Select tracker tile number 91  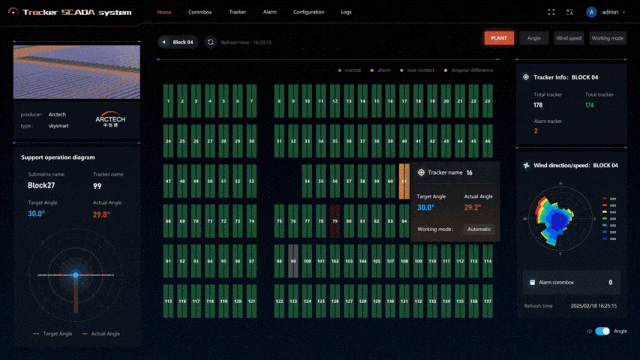tap(168, 261)
